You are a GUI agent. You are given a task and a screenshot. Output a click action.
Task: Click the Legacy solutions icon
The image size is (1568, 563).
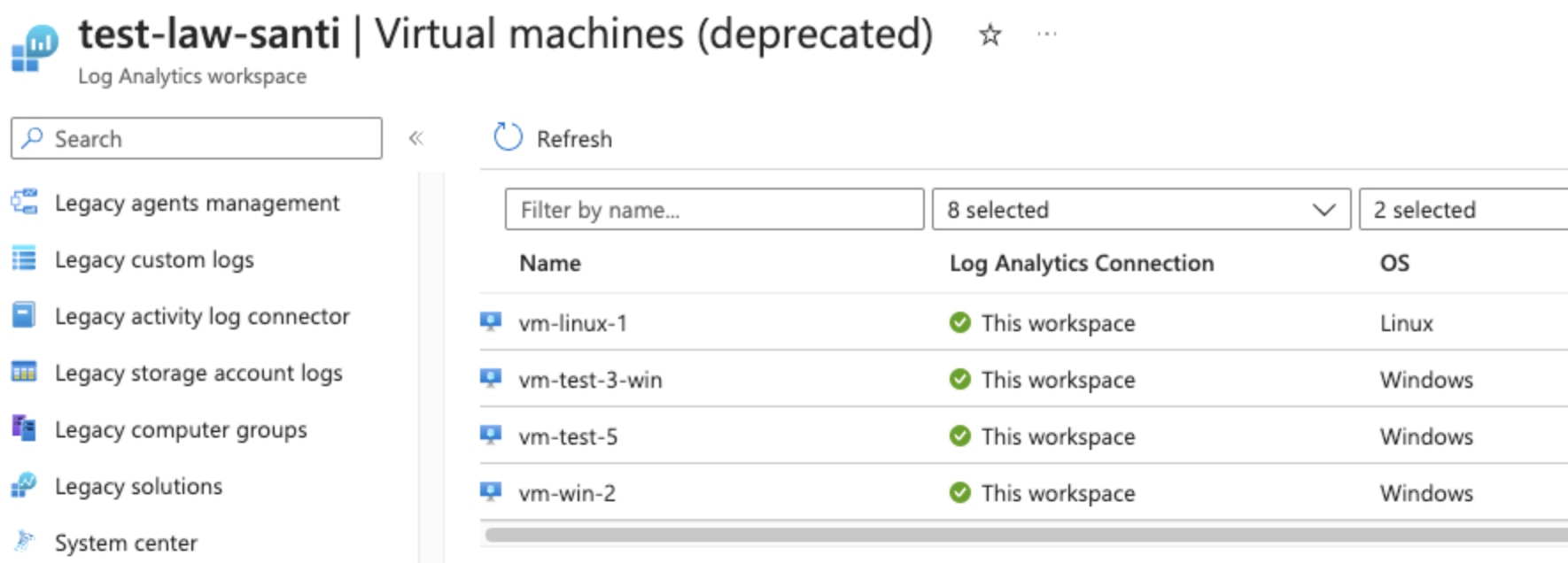click(x=24, y=486)
